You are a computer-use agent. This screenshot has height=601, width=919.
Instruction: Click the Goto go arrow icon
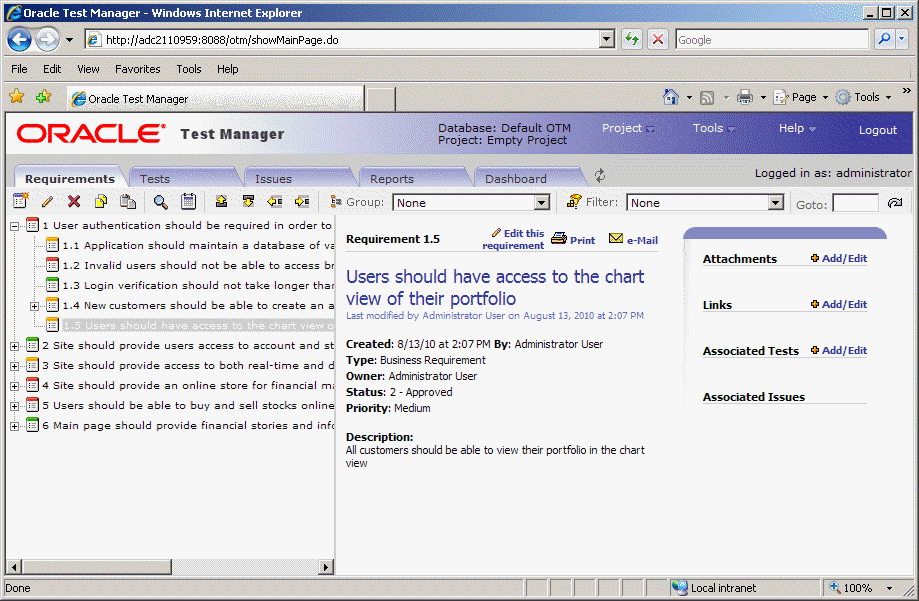tap(895, 203)
